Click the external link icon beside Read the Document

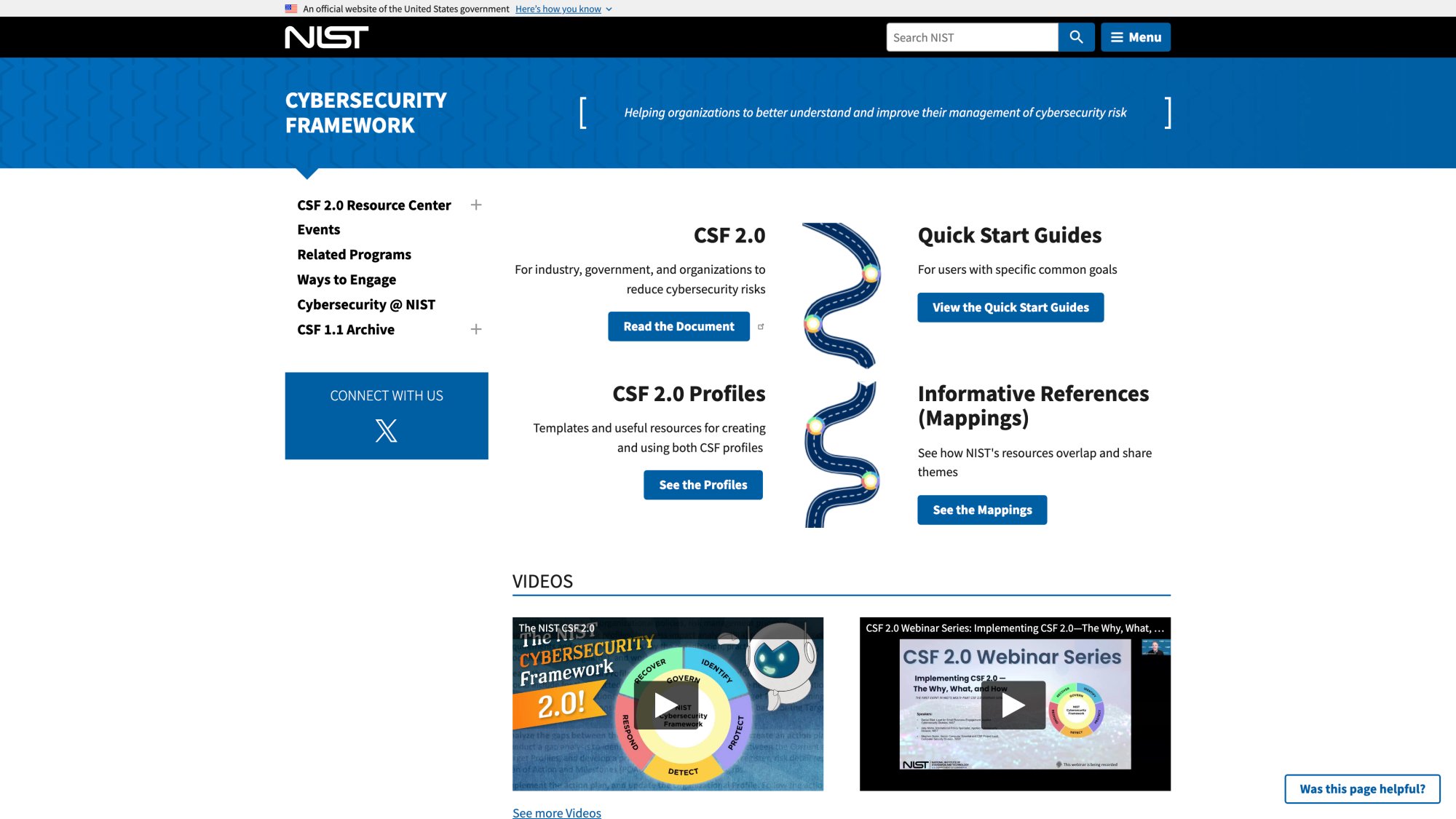(761, 326)
